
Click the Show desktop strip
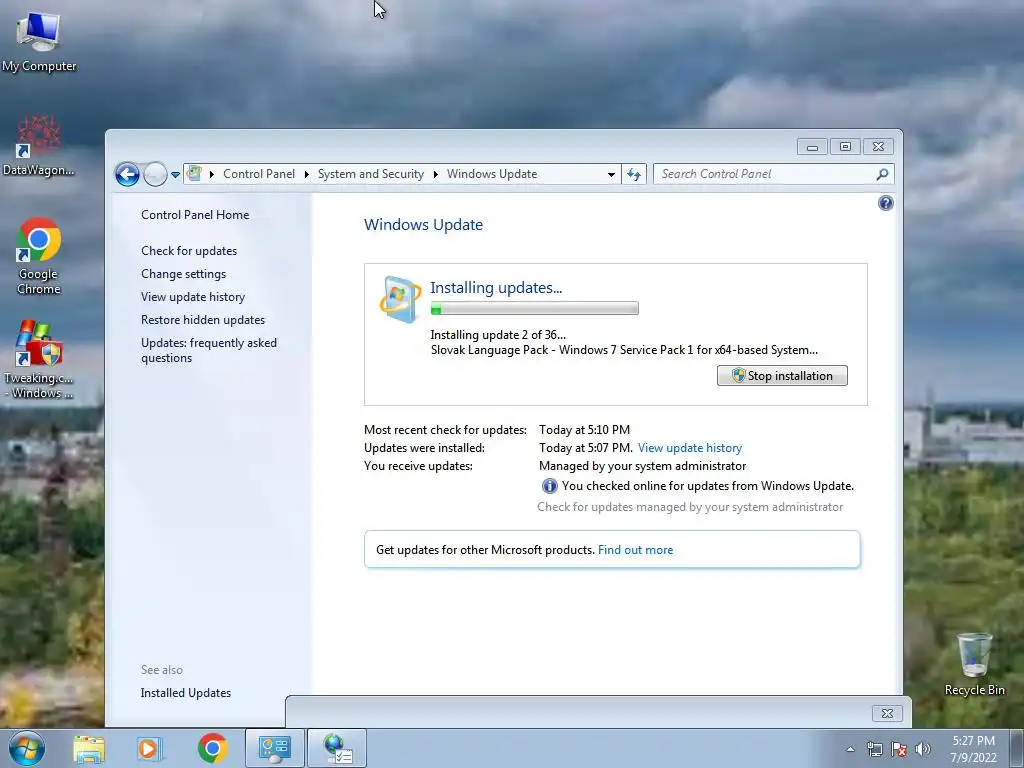tap(1017, 748)
